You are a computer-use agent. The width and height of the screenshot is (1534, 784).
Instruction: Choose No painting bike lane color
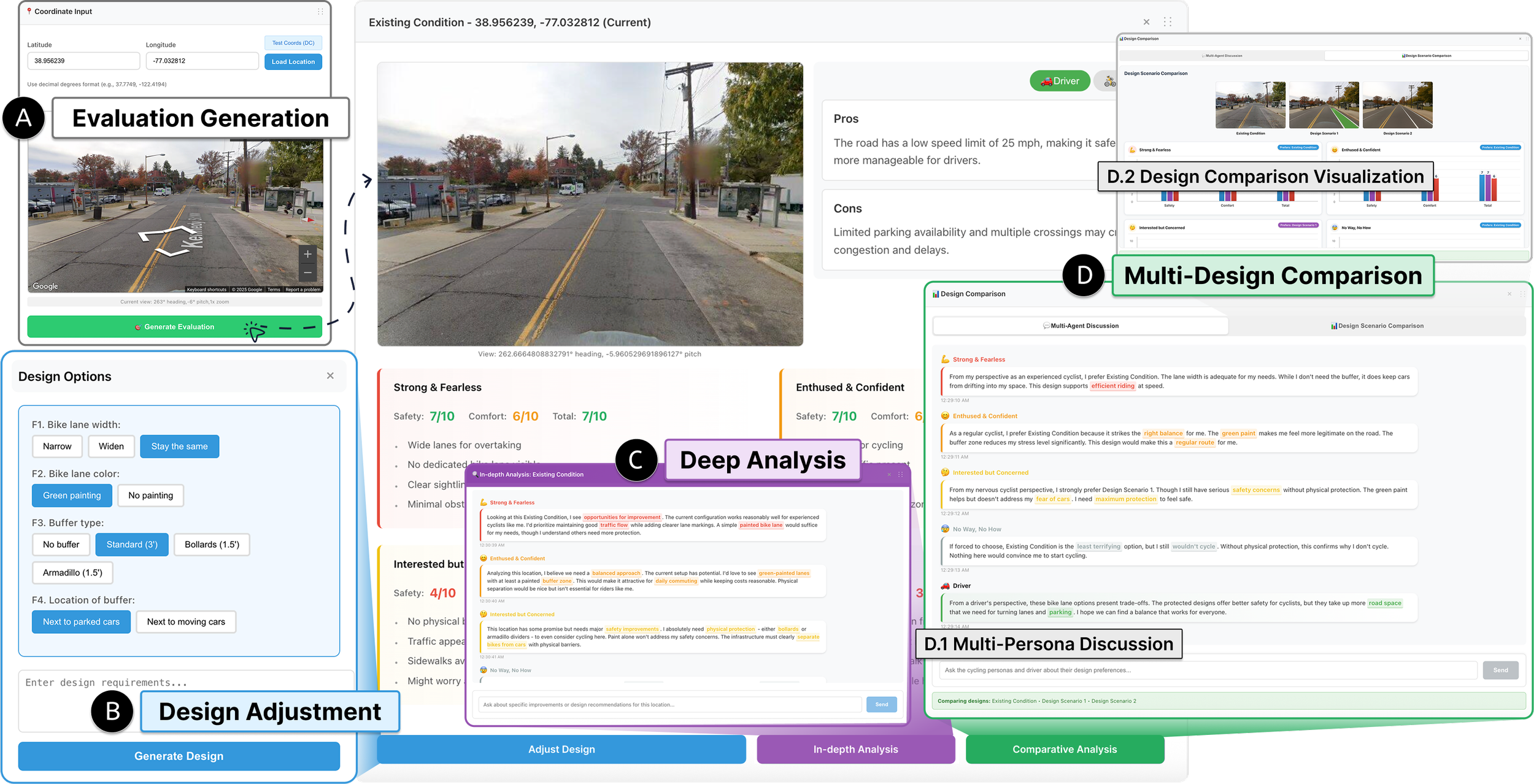(x=150, y=495)
